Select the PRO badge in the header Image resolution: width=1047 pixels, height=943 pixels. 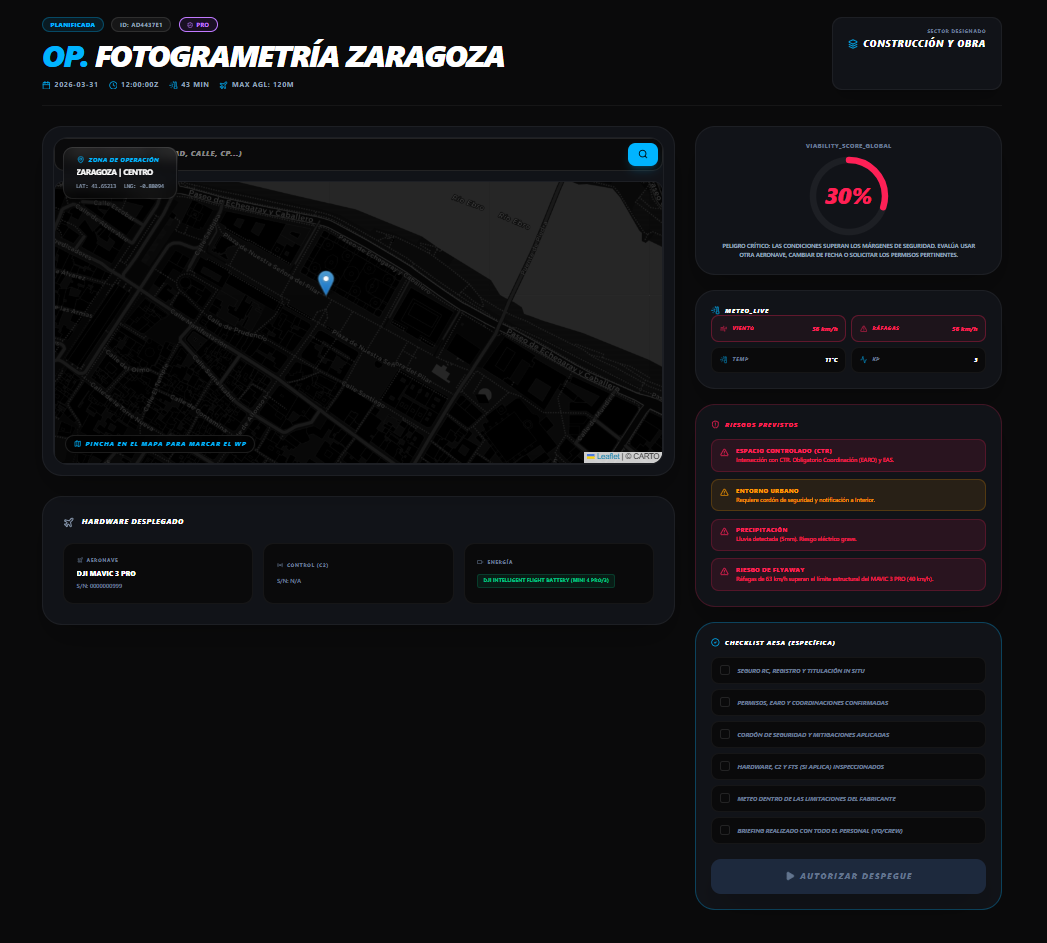(x=198, y=24)
